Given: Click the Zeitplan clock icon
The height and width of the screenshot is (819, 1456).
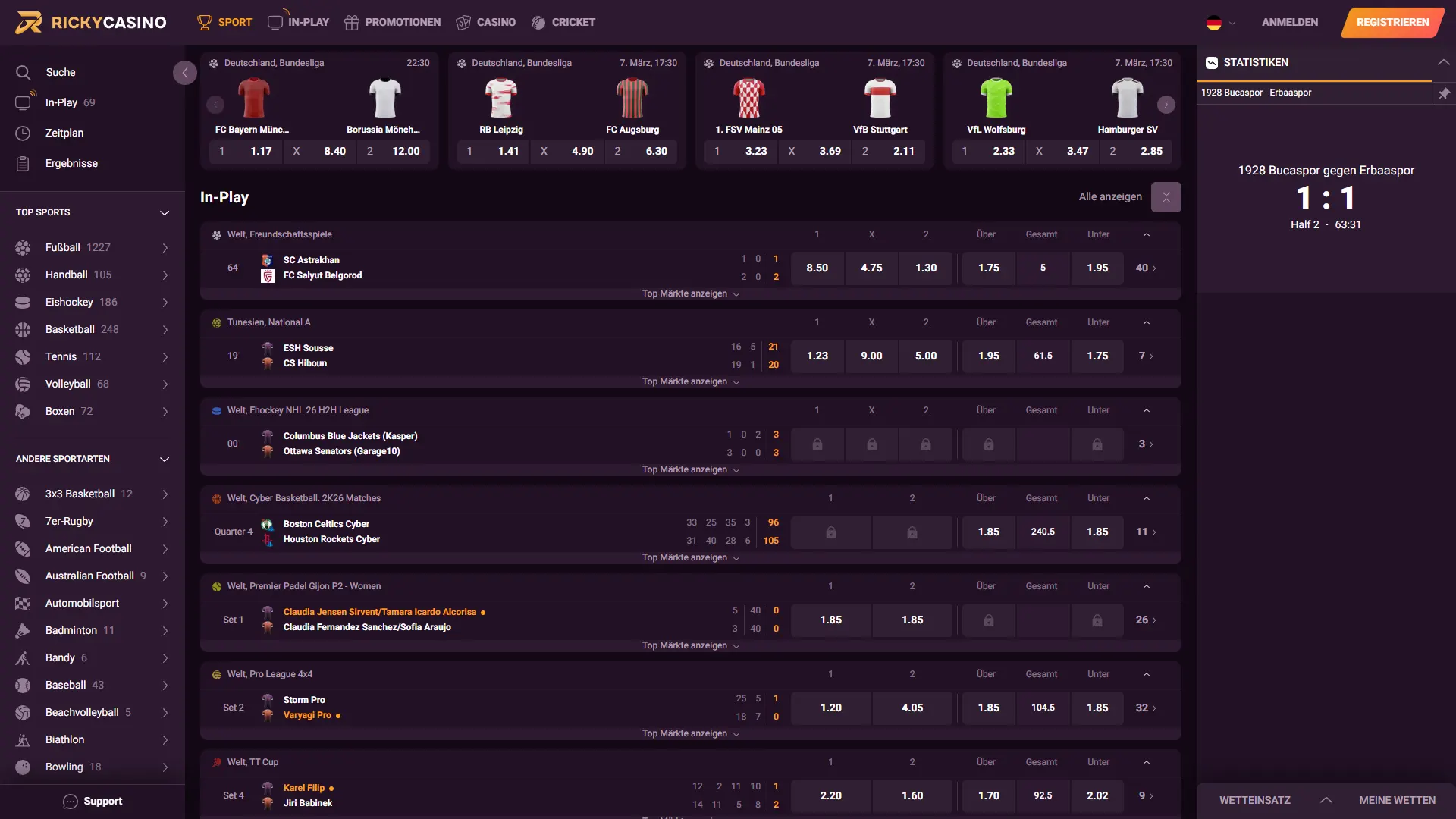Looking at the screenshot, I should point(24,133).
